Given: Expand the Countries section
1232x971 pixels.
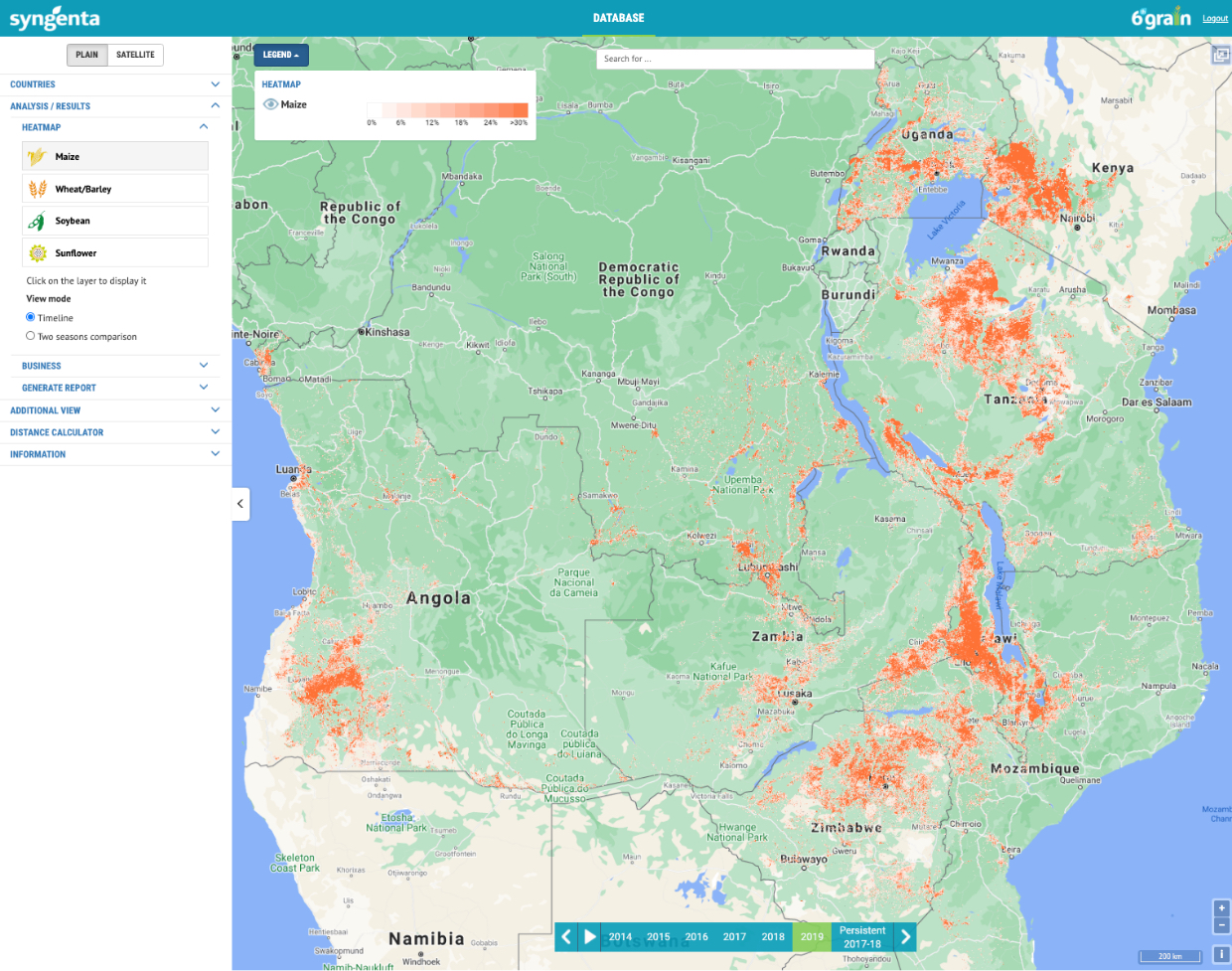Looking at the screenshot, I should click(215, 84).
